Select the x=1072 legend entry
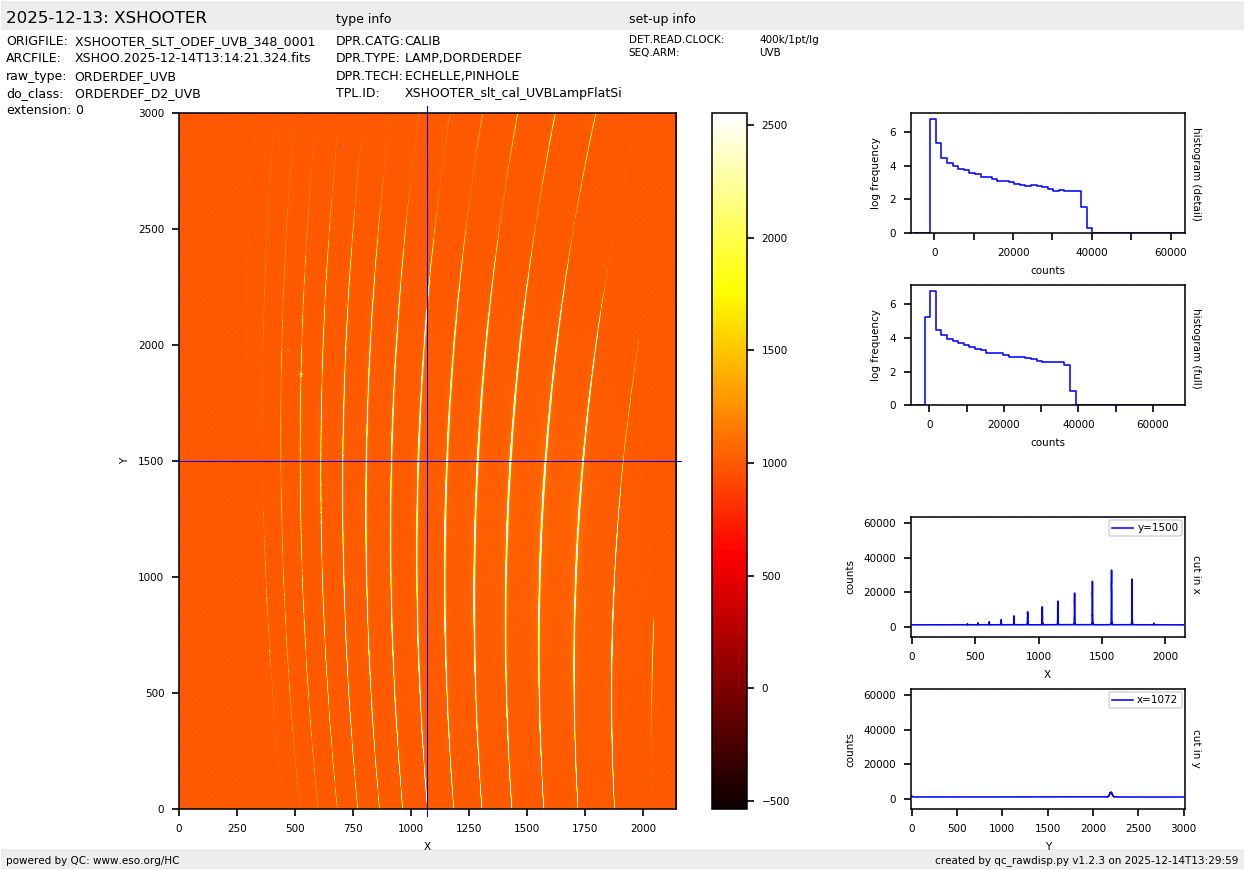 tap(1145, 700)
